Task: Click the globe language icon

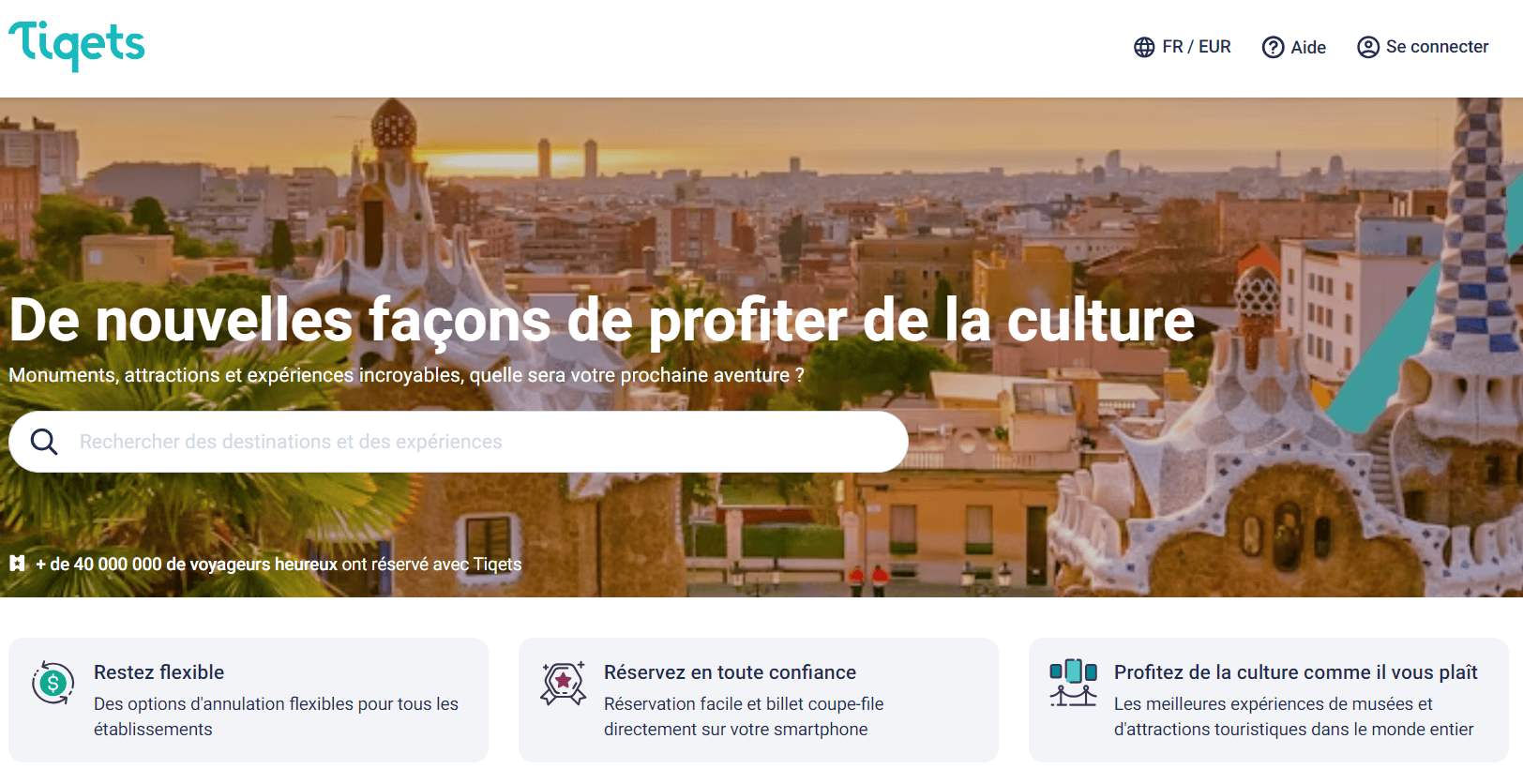Action: (1144, 47)
